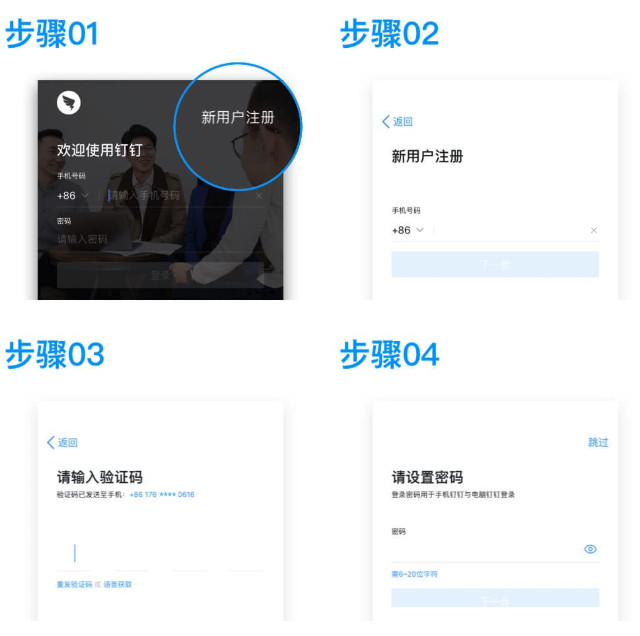Image resolution: width=640 pixels, height=636 pixels.
Task: Click the phone number input in step 02
Action: coord(510,230)
